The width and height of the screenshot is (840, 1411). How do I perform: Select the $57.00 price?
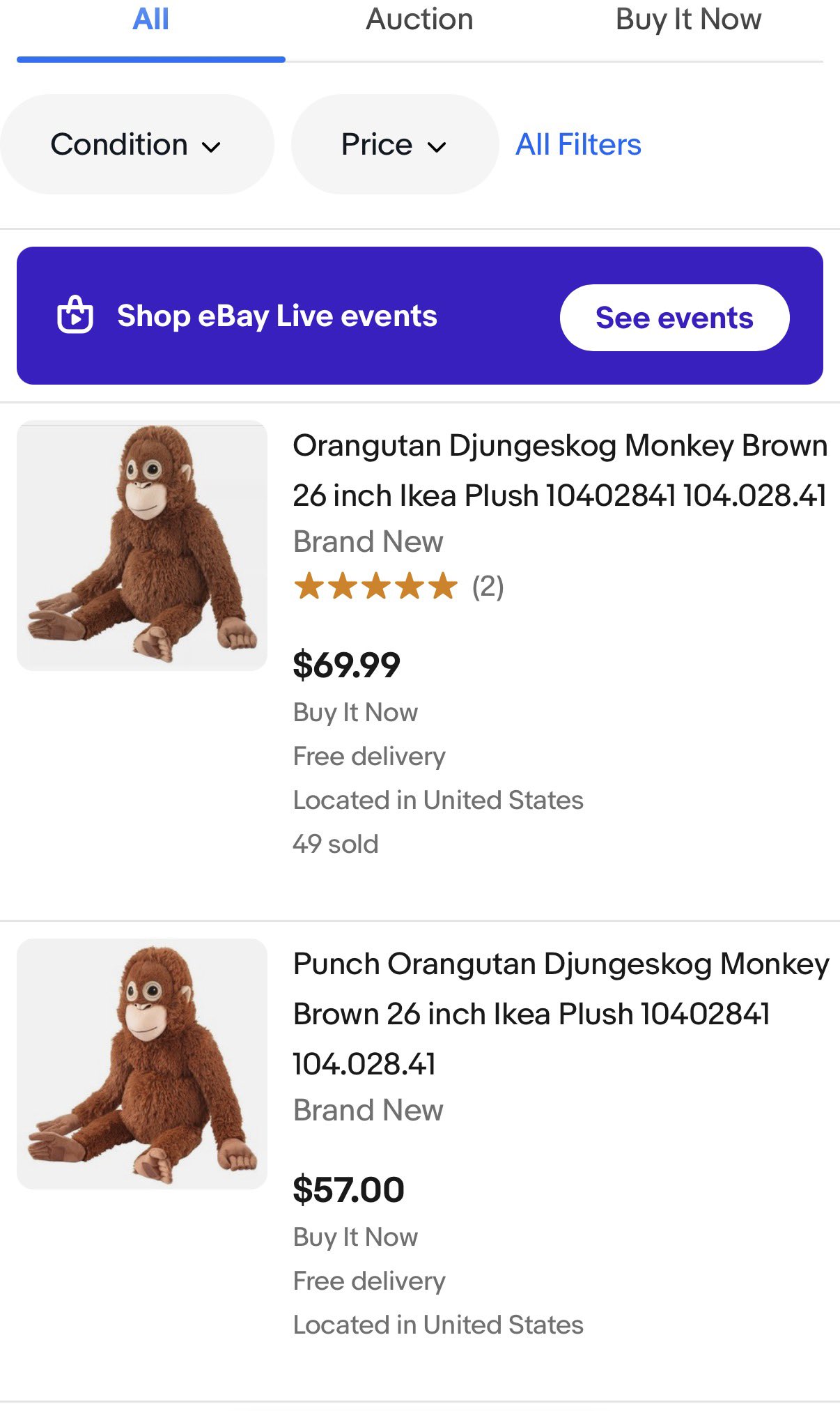[x=348, y=1189]
